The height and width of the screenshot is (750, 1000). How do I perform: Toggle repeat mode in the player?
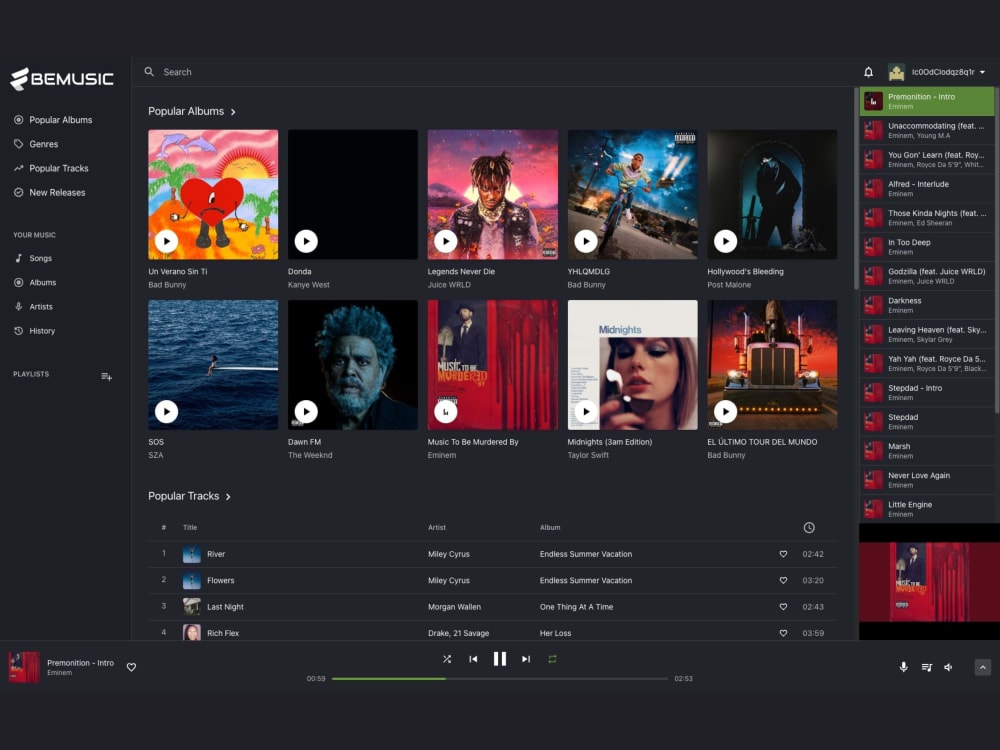[551, 659]
